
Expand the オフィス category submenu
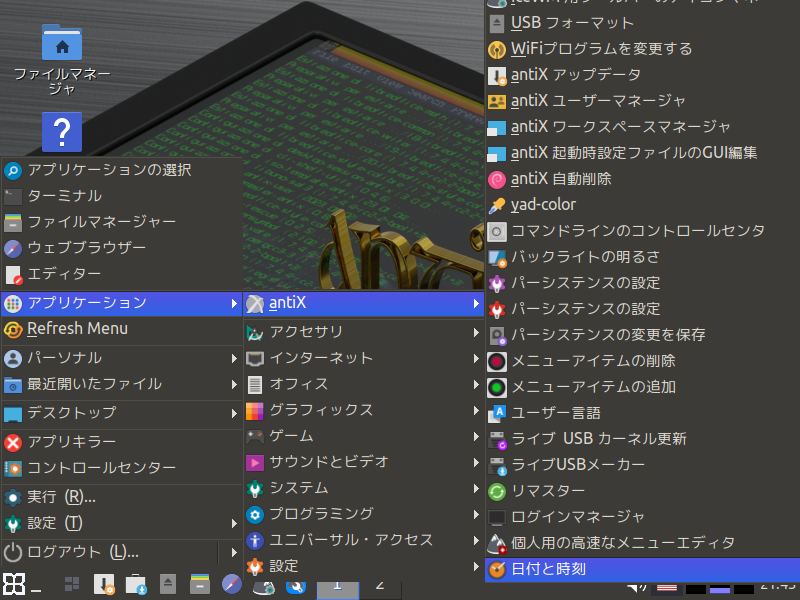[364, 385]
